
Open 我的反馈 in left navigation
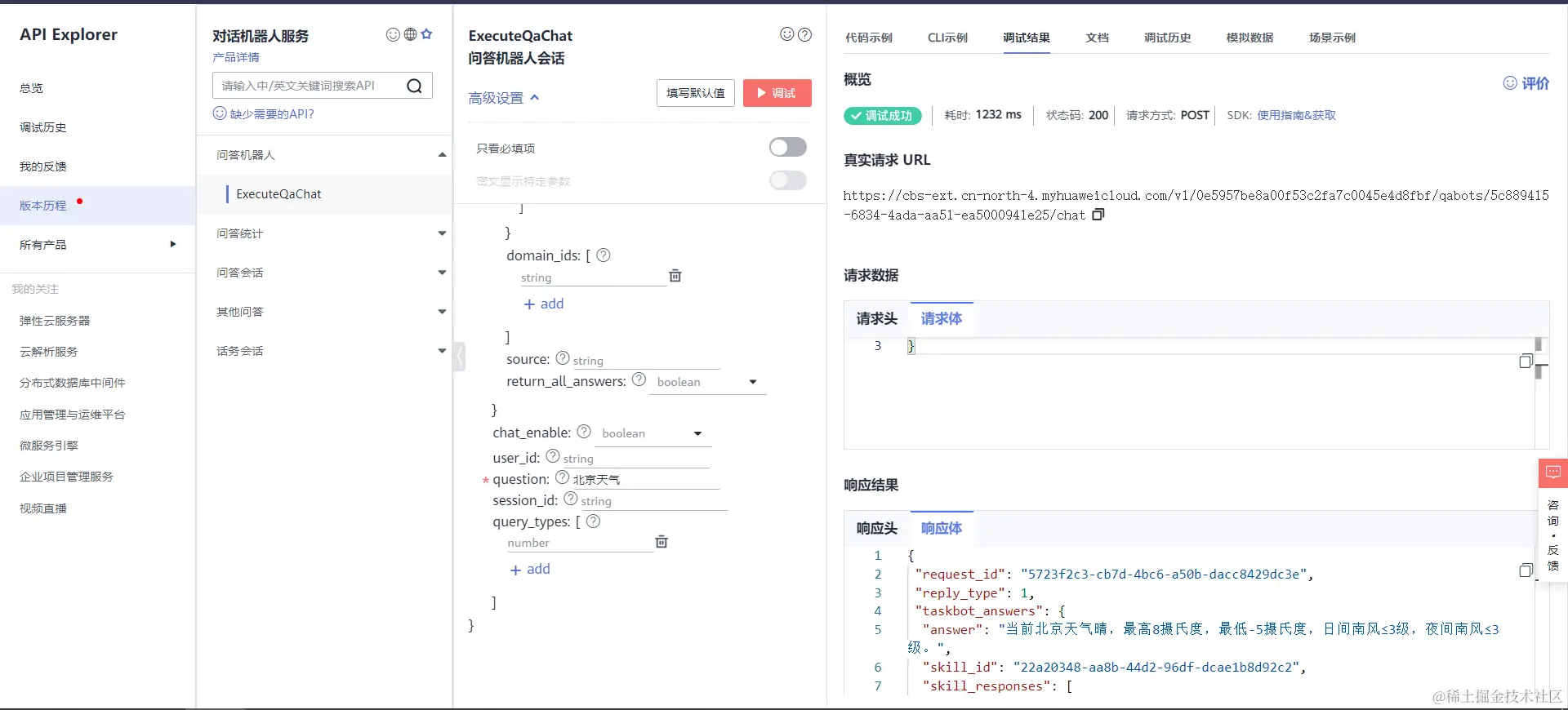click(43, 166)
